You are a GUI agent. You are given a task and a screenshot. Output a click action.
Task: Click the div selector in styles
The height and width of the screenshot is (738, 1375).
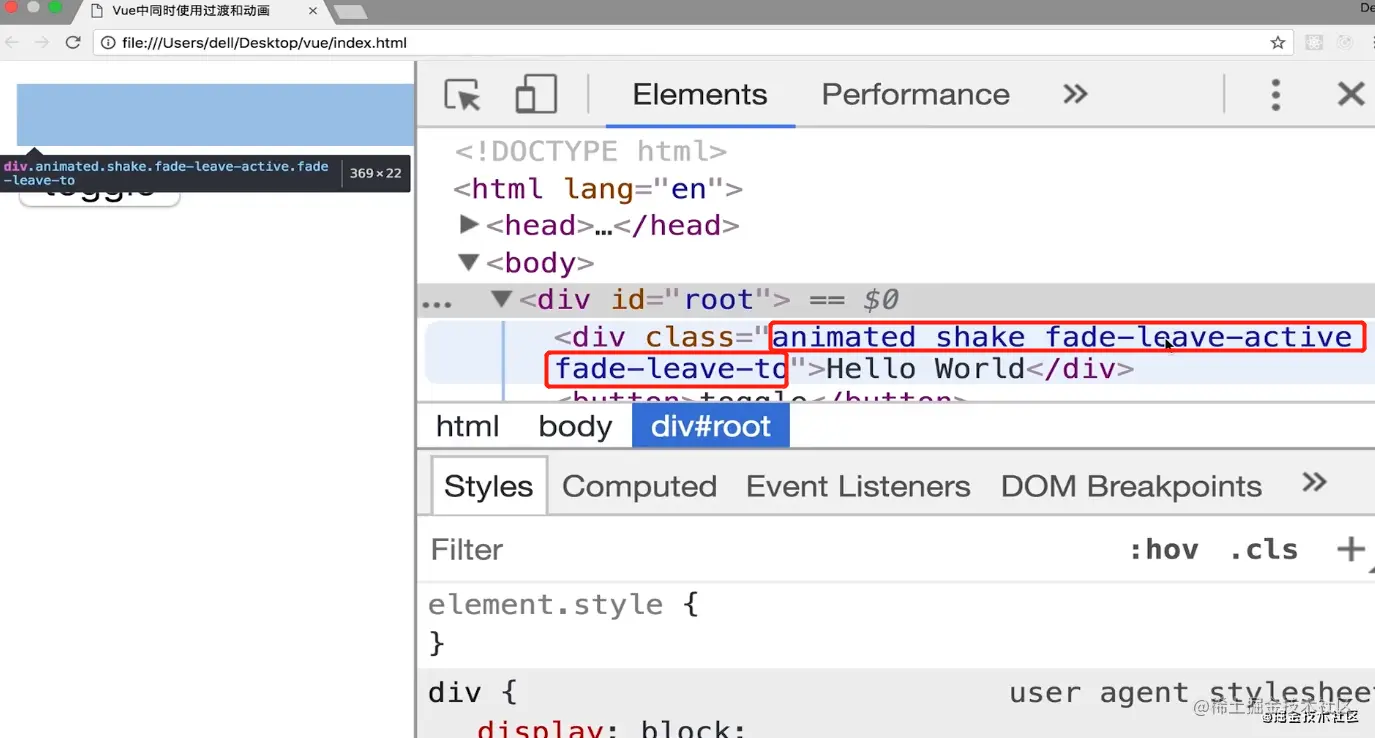pyautogui.click(x=455, y=692)
